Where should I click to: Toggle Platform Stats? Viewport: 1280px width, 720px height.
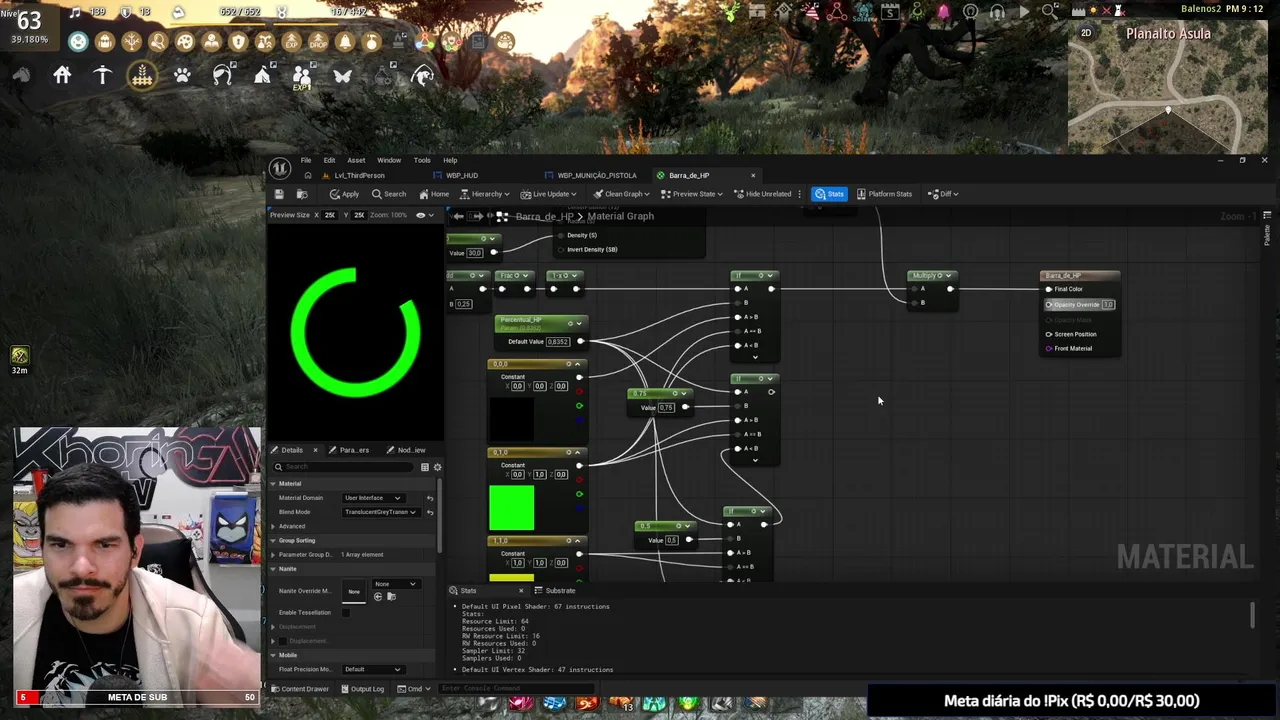point(883,194)
